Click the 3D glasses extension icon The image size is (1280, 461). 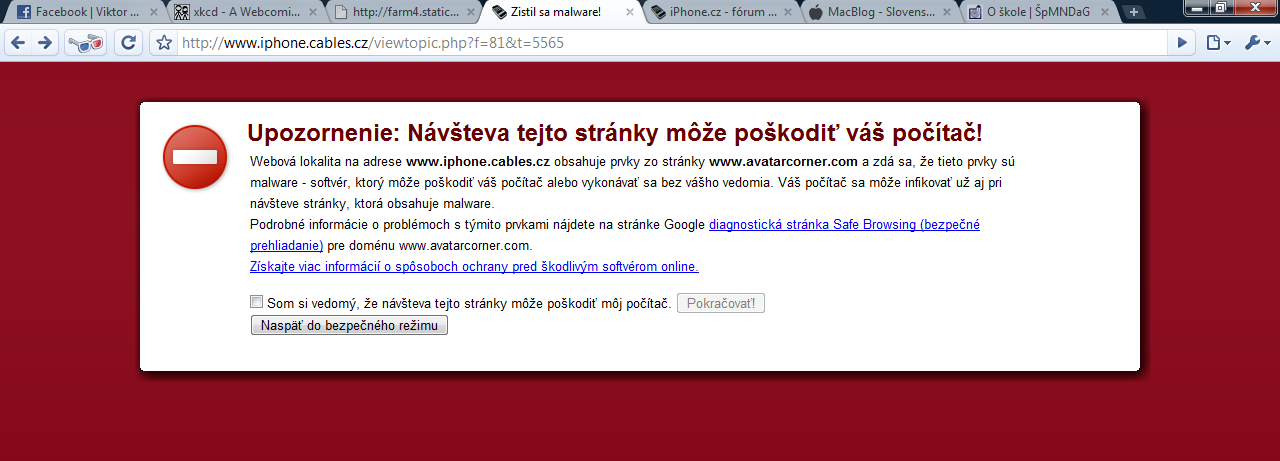tap(85, 43)
